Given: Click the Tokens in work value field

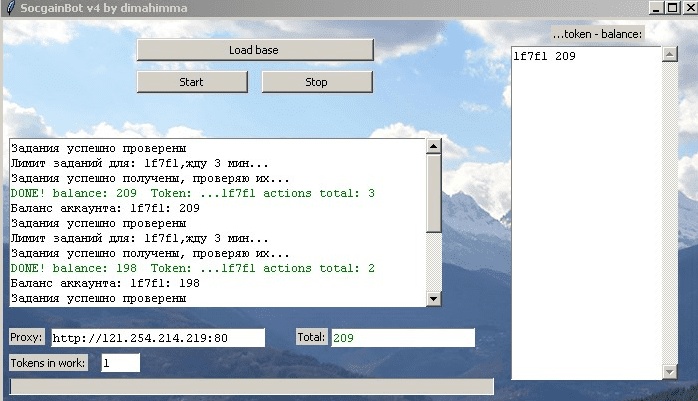Looking at the screenshot, I should (x=120, y=363).
